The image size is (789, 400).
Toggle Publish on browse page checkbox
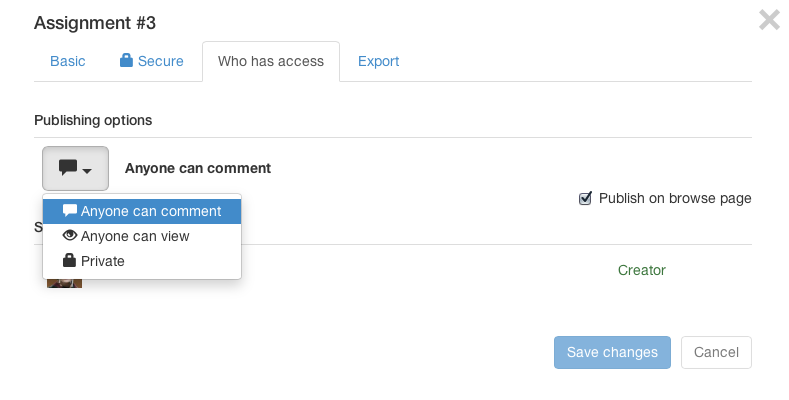pos(585,198)
